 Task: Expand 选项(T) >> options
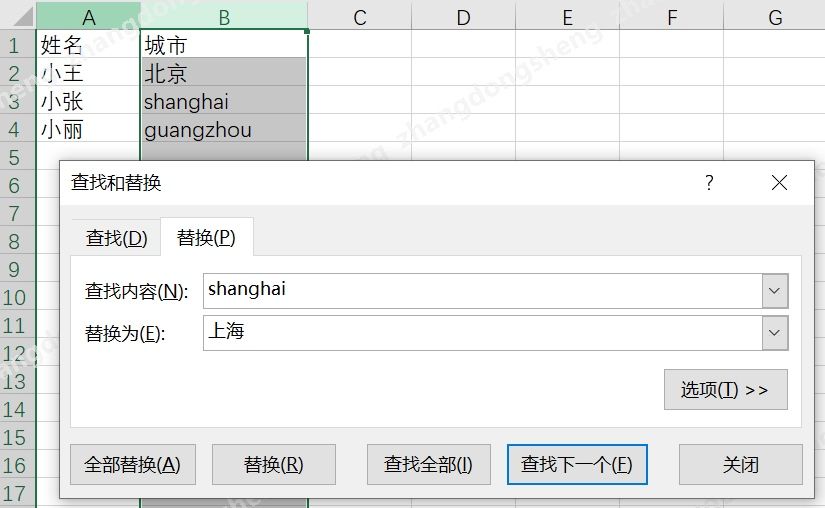(725, 390)
